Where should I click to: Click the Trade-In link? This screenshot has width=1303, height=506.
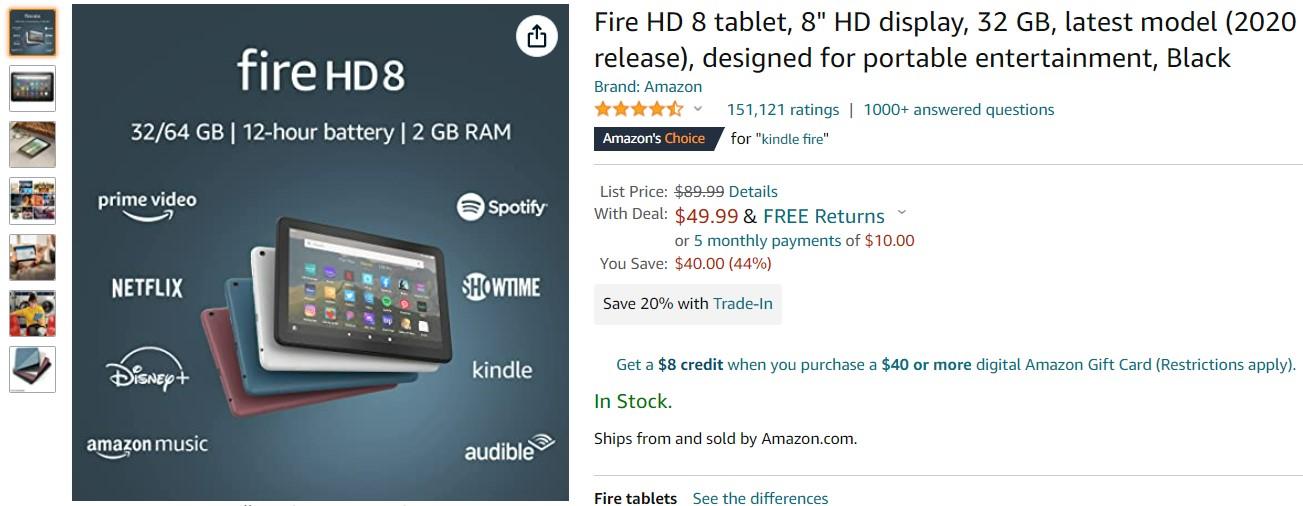(x=742, y=303)
